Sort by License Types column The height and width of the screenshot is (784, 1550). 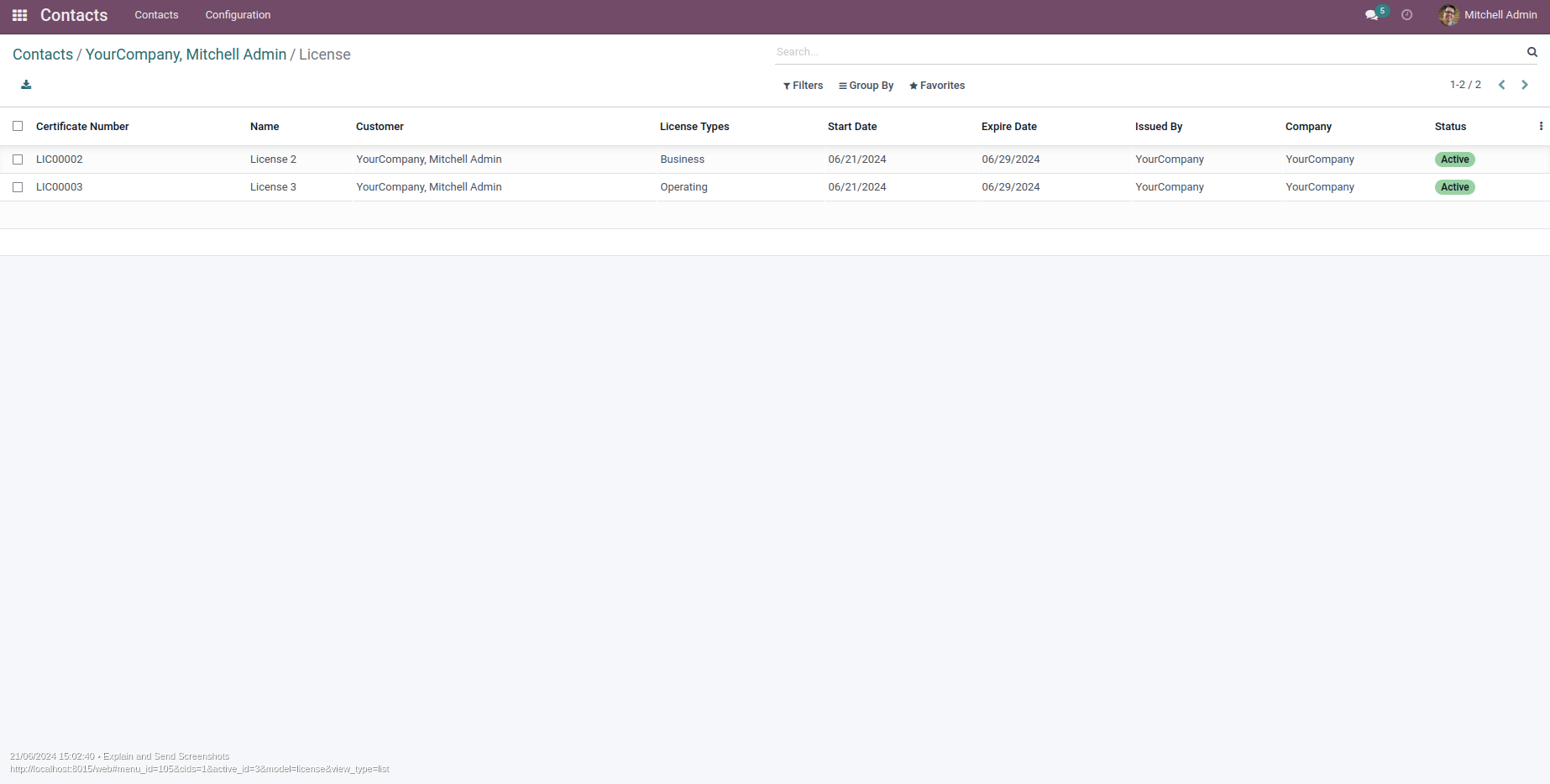click(694, 127)
